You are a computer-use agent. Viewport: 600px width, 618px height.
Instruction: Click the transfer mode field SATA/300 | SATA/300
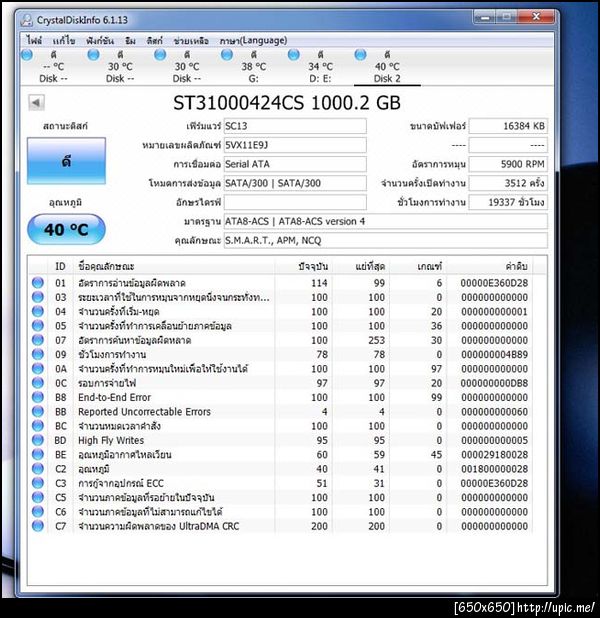click(295, 183)
